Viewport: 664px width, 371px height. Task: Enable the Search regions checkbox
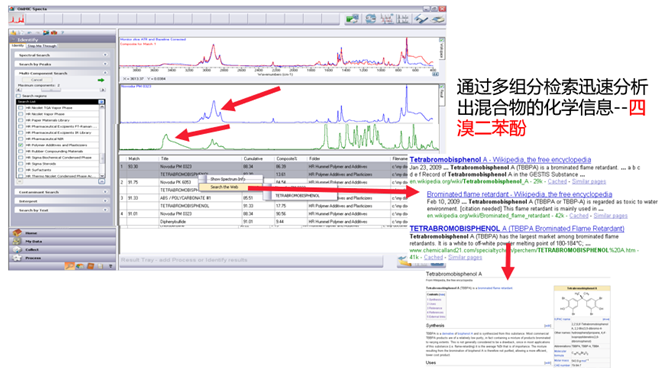click(x=19, y=96)
